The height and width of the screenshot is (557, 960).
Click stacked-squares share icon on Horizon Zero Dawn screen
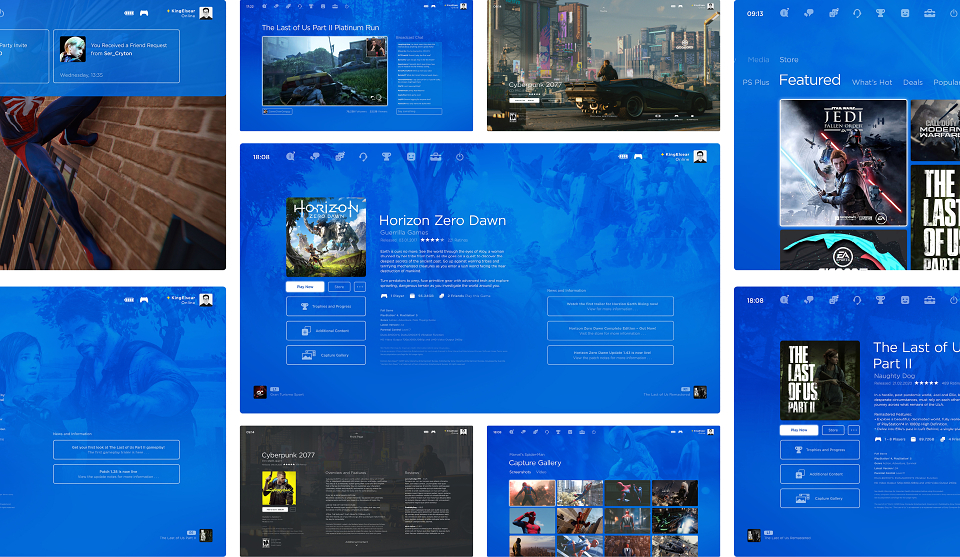[x=339, y=157]
